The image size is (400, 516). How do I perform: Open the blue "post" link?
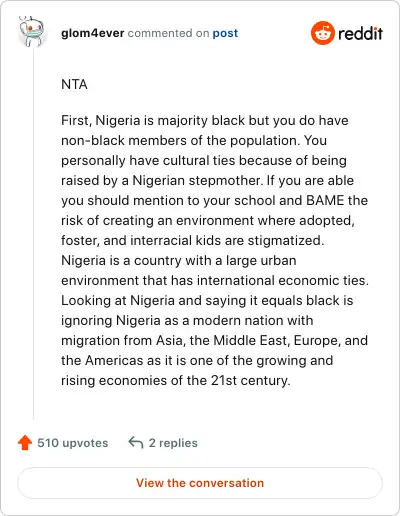coord(225,33)
